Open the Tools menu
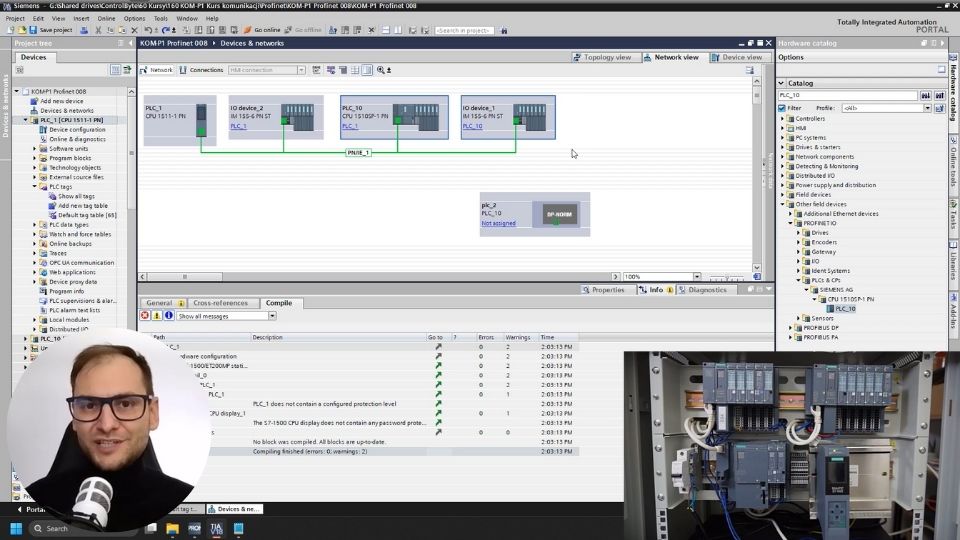This screenshot has height=540, width=960. (160, 18)
